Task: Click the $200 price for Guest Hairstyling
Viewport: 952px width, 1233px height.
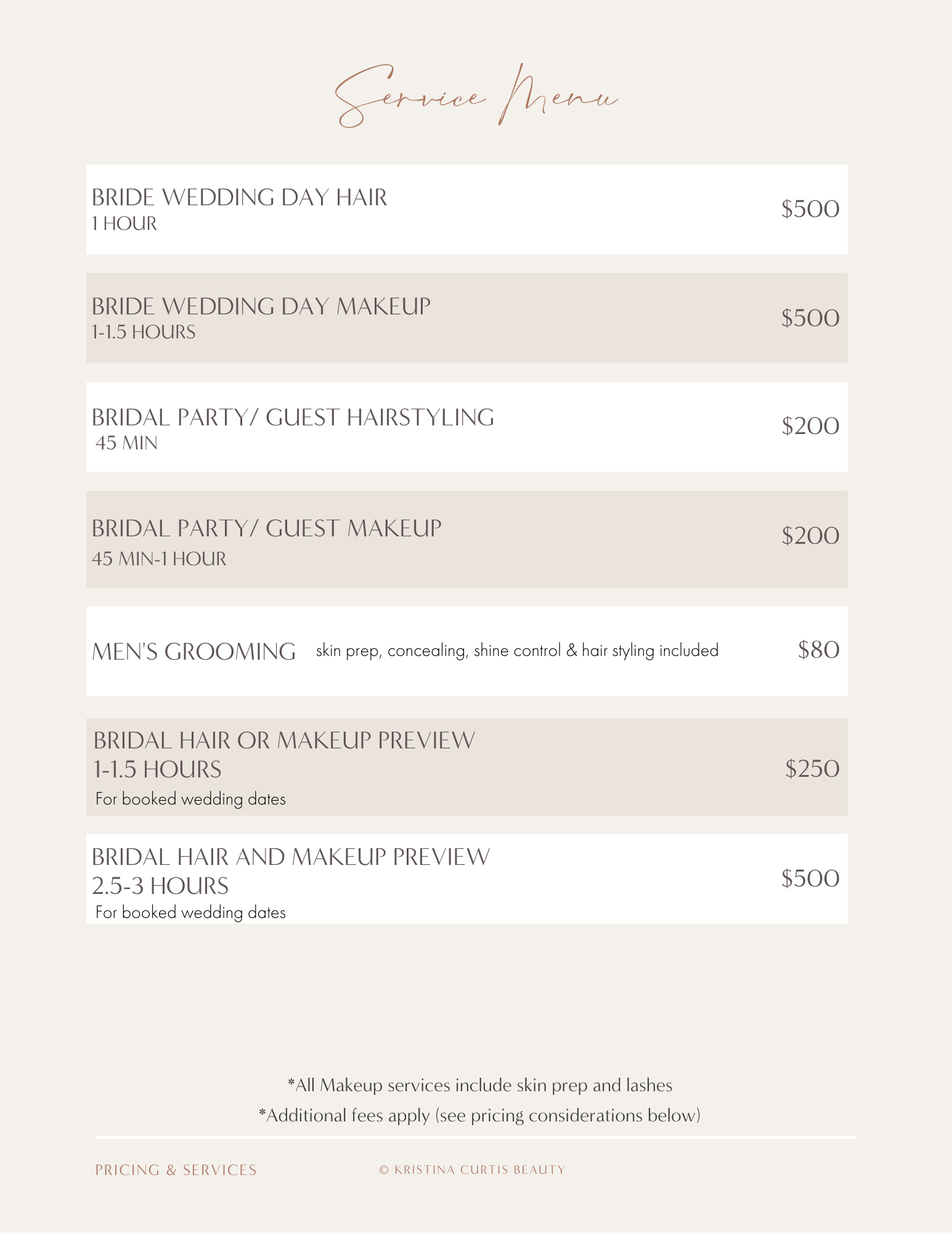Action: tap(810, 426)
